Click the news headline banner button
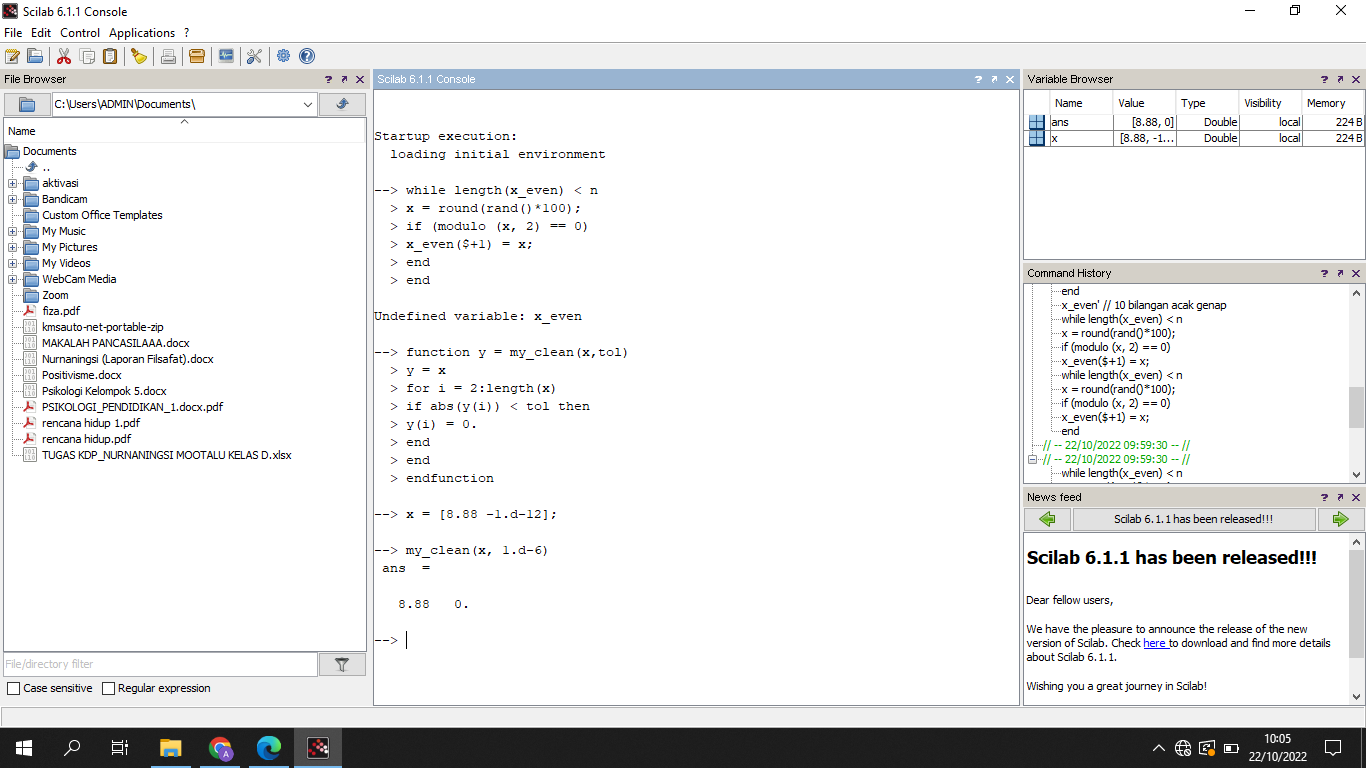The width and height of the screenshot is (1366, 768). (1194, 519)
